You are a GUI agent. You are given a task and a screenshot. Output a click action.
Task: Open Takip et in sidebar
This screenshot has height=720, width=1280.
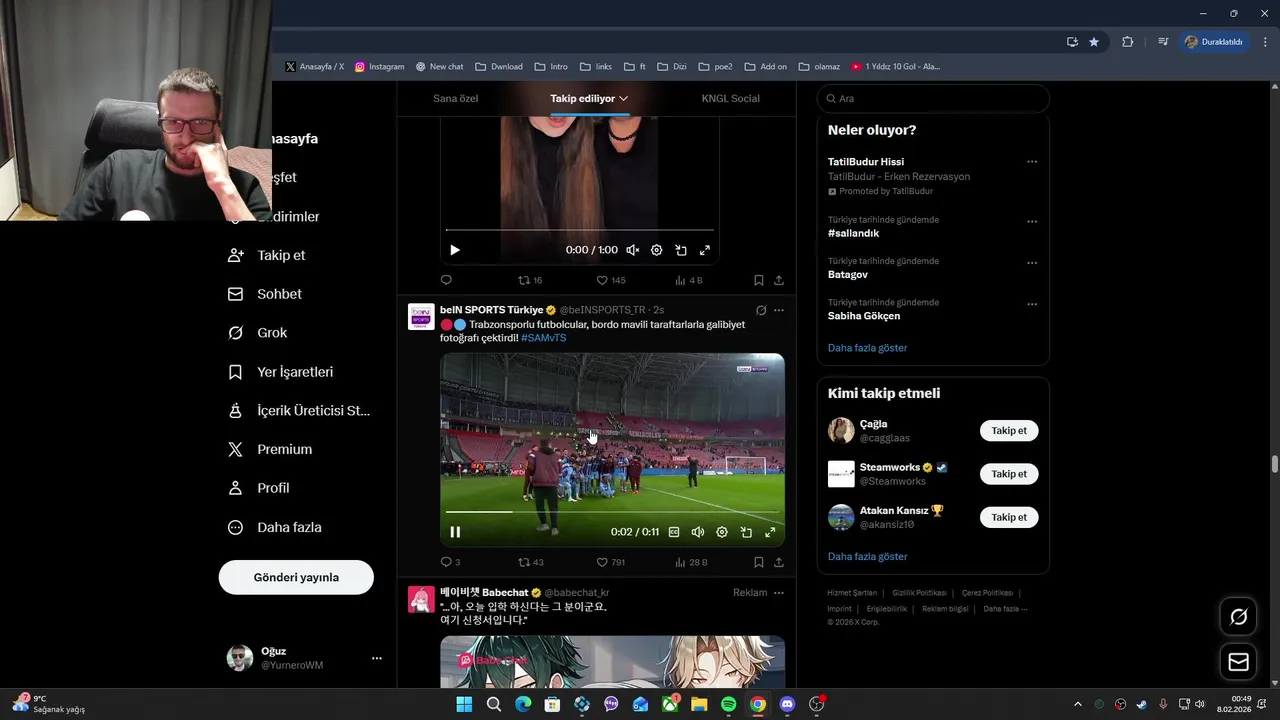click(267, 255)
